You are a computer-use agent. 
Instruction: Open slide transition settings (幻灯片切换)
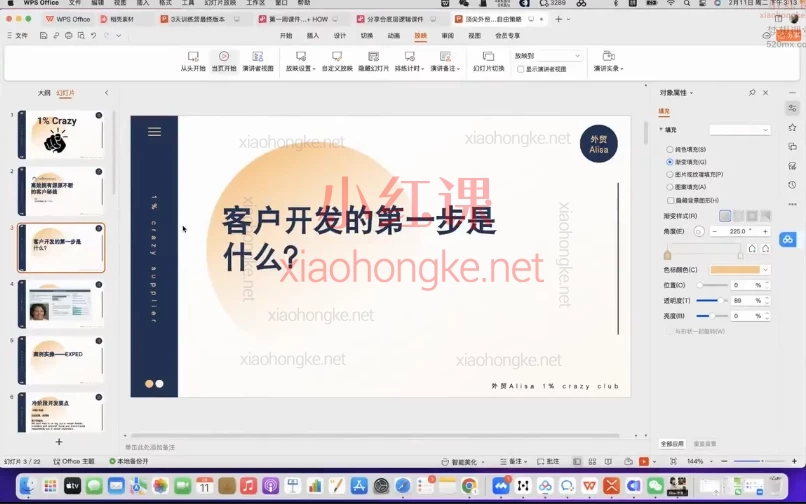(x=488, y=61)
